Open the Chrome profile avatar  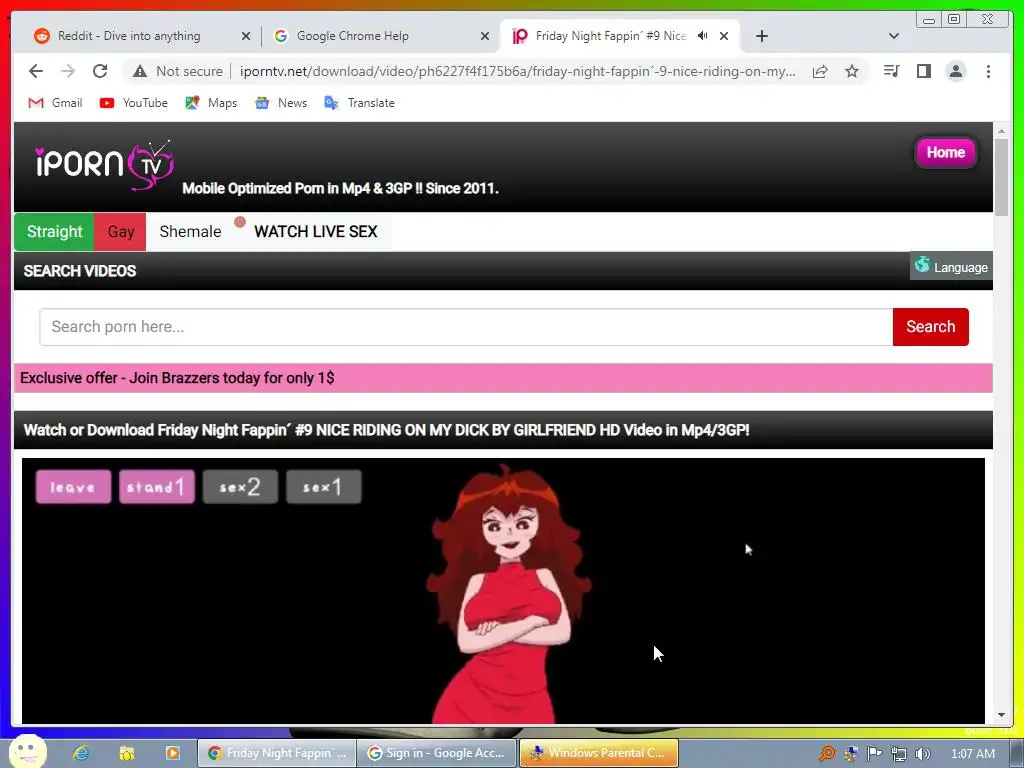pyautogui.click(x=955, y=71)
